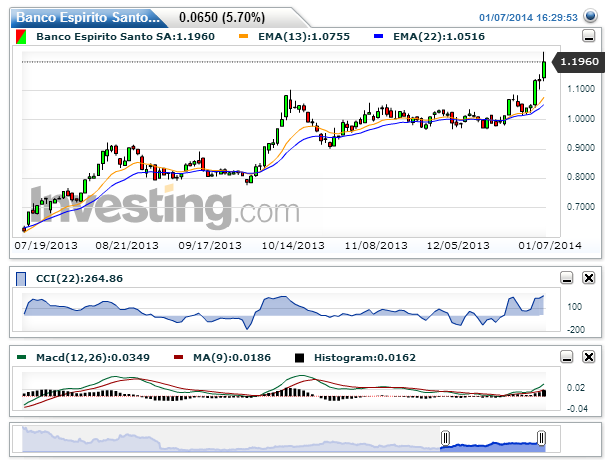Click the CCI(22) blue legend swatch
Image resolution: width=612 pixels, height=465 pixels.
(x=21, y=279)
